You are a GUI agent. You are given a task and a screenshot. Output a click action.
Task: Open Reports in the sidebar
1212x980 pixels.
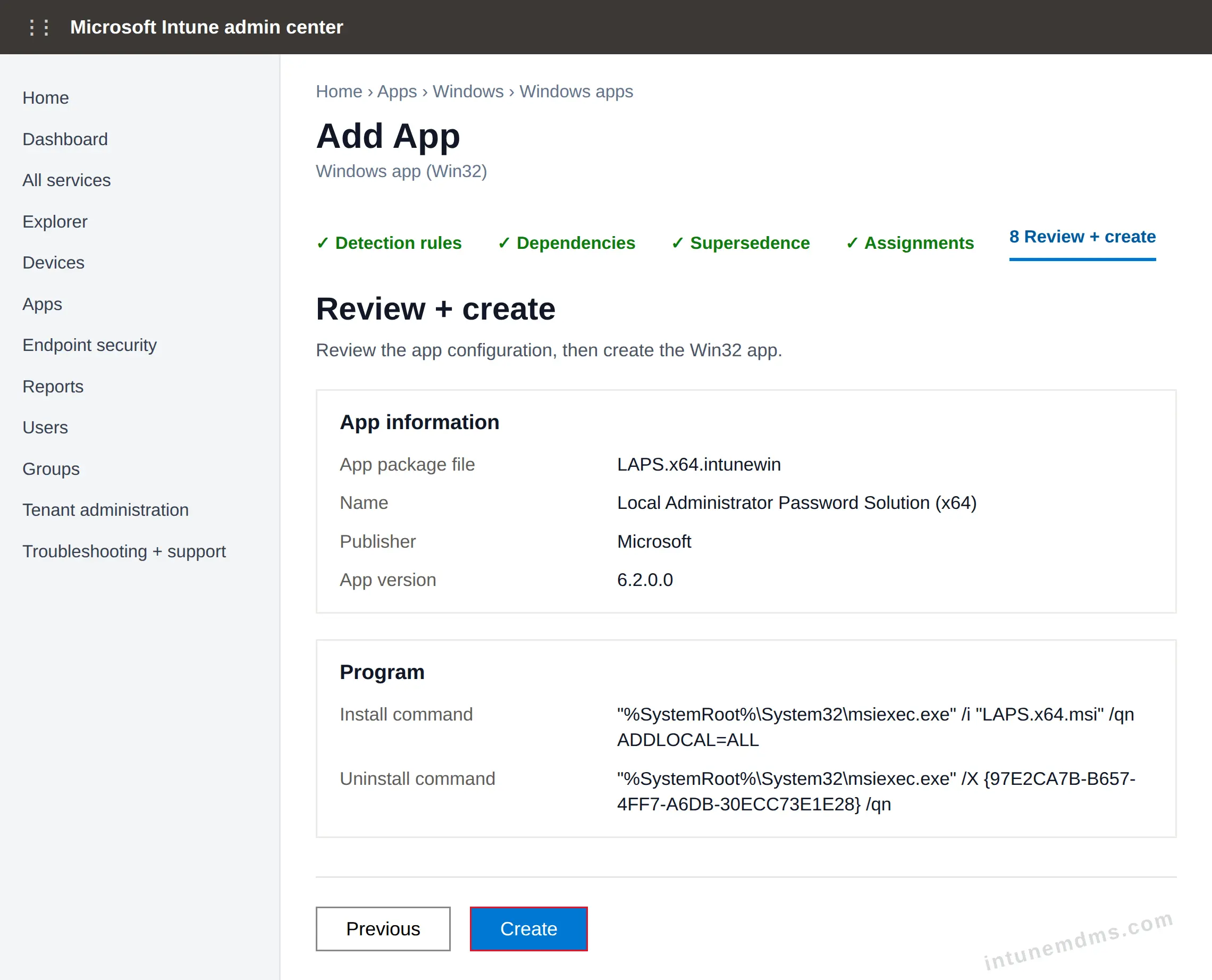point(53,386)
